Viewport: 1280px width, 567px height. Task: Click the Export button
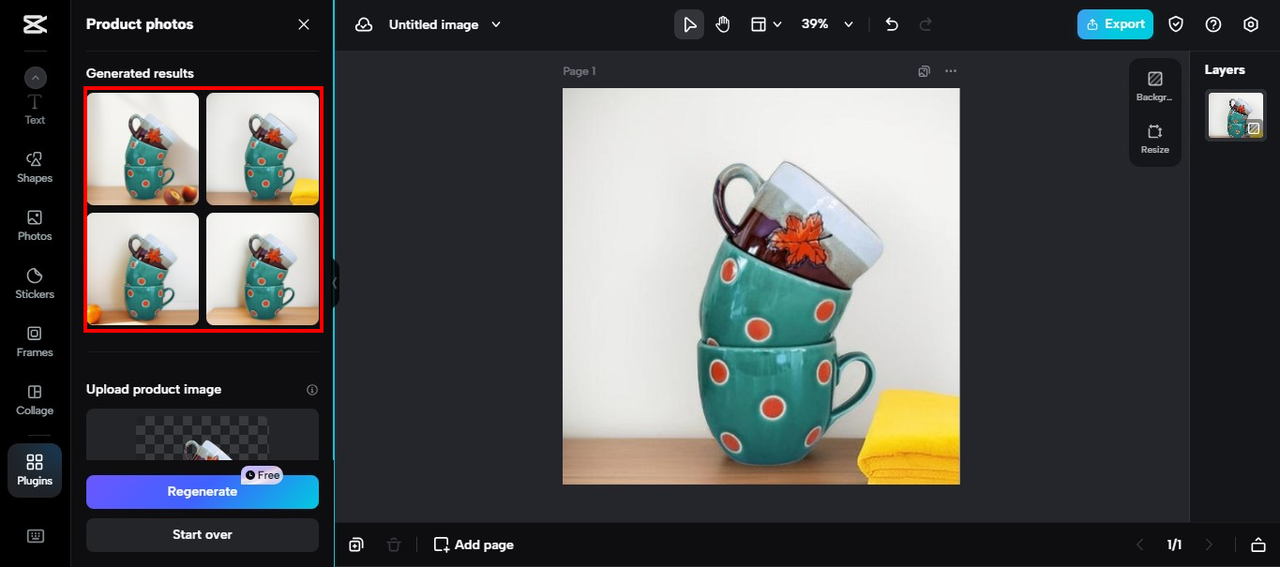(x=1115, y=24)
